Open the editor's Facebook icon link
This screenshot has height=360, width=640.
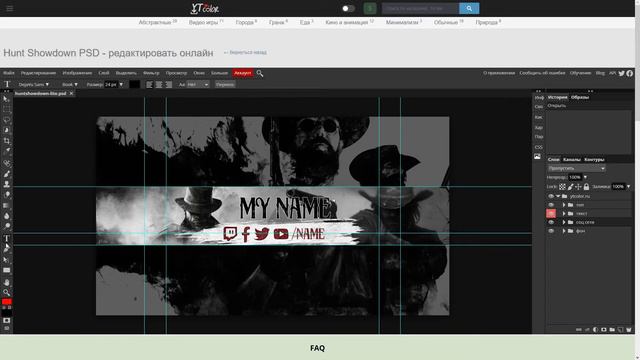click(630, 73)
